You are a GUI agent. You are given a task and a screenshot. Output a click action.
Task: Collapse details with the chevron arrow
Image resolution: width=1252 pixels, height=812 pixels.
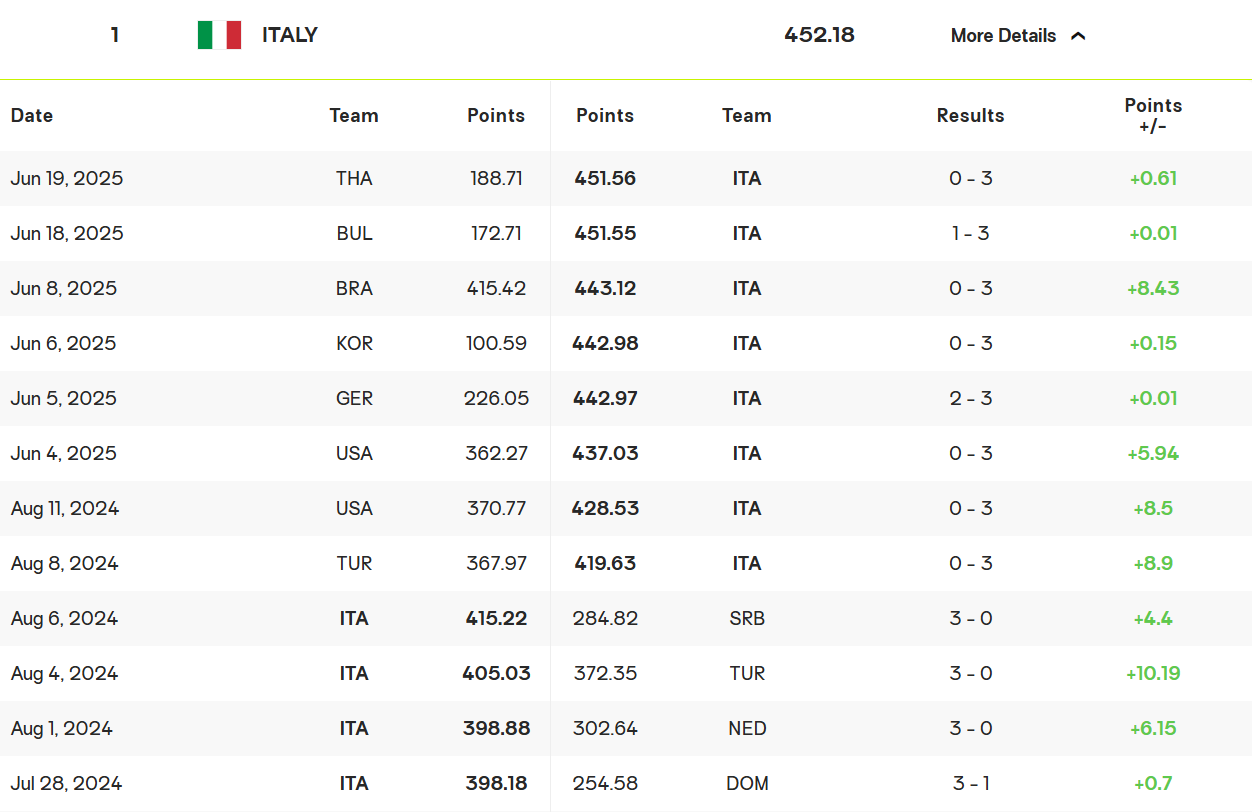[x=1078, y=36]
